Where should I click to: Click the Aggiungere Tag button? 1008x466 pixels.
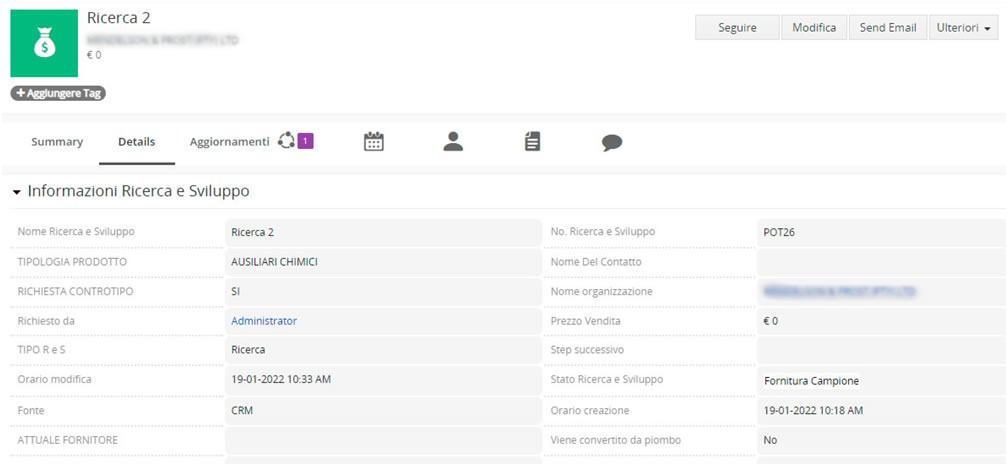click(58, 93)
